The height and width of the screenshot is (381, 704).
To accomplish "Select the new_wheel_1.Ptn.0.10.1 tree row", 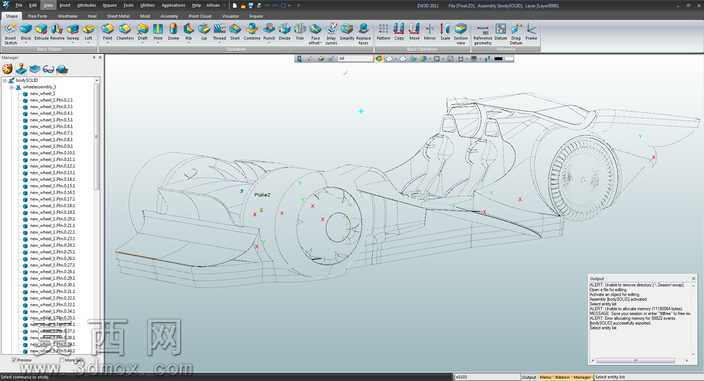I will pos(52,153).
